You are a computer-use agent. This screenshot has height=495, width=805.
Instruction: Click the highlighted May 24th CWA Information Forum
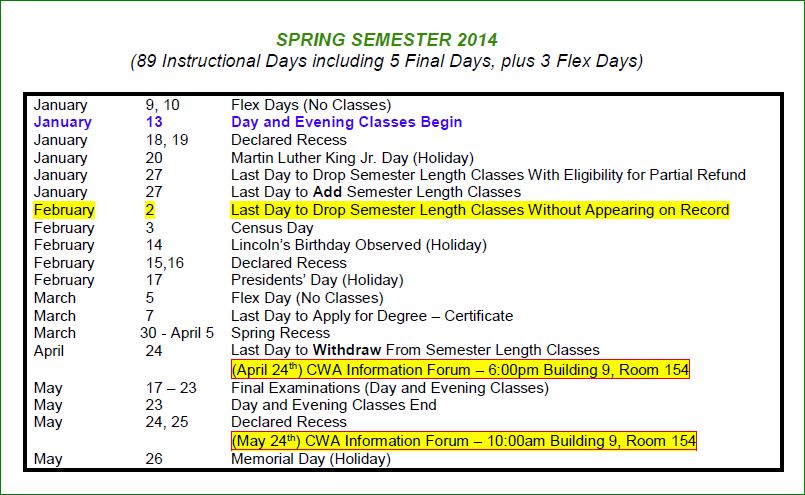[x=463, y=440]
